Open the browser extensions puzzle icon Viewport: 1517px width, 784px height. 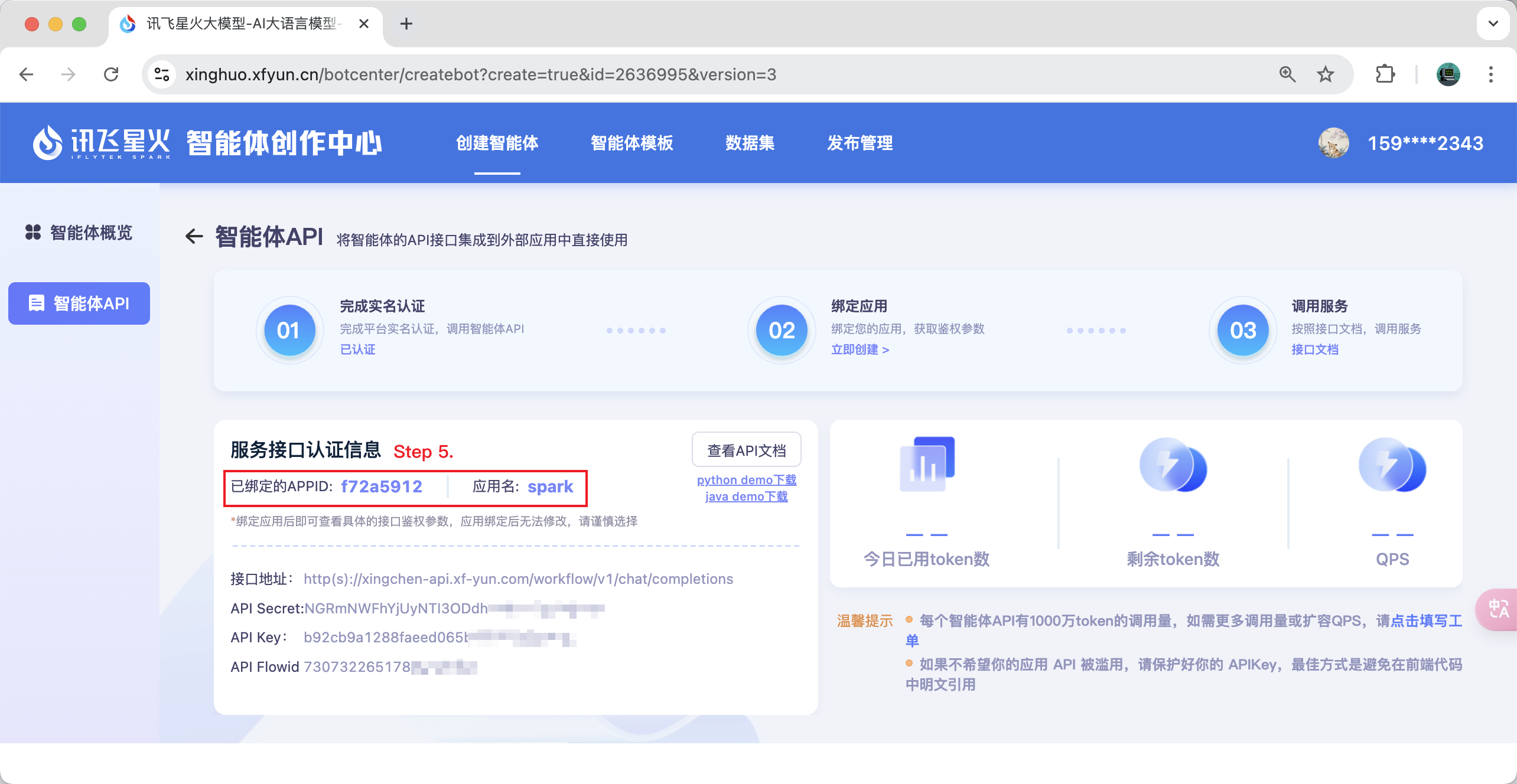coord(1385,74)
